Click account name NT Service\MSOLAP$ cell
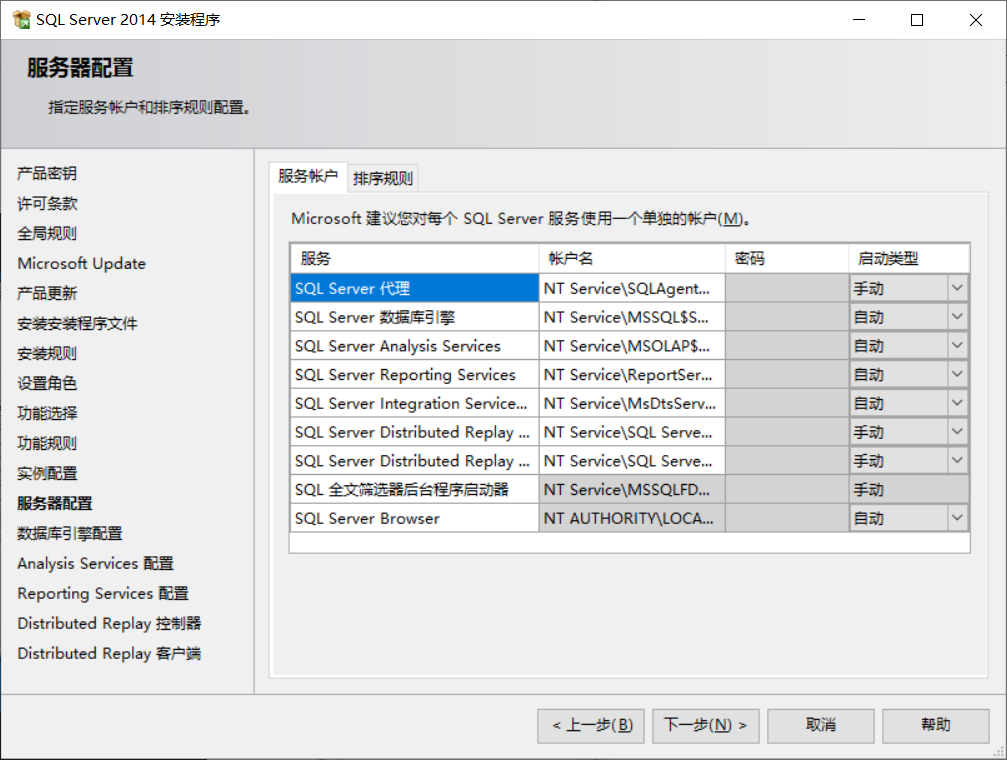The image size is (1007, 760). coord(632,346)
